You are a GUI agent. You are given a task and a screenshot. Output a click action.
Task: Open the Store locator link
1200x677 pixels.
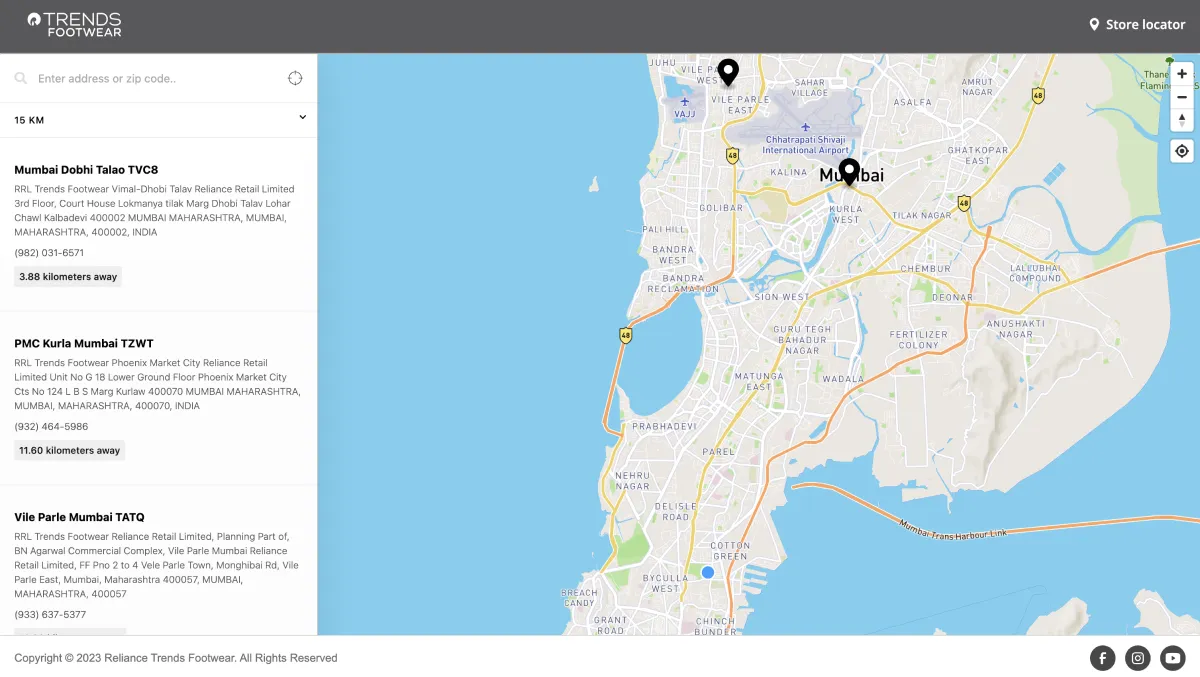click(x=1136, y=24)
